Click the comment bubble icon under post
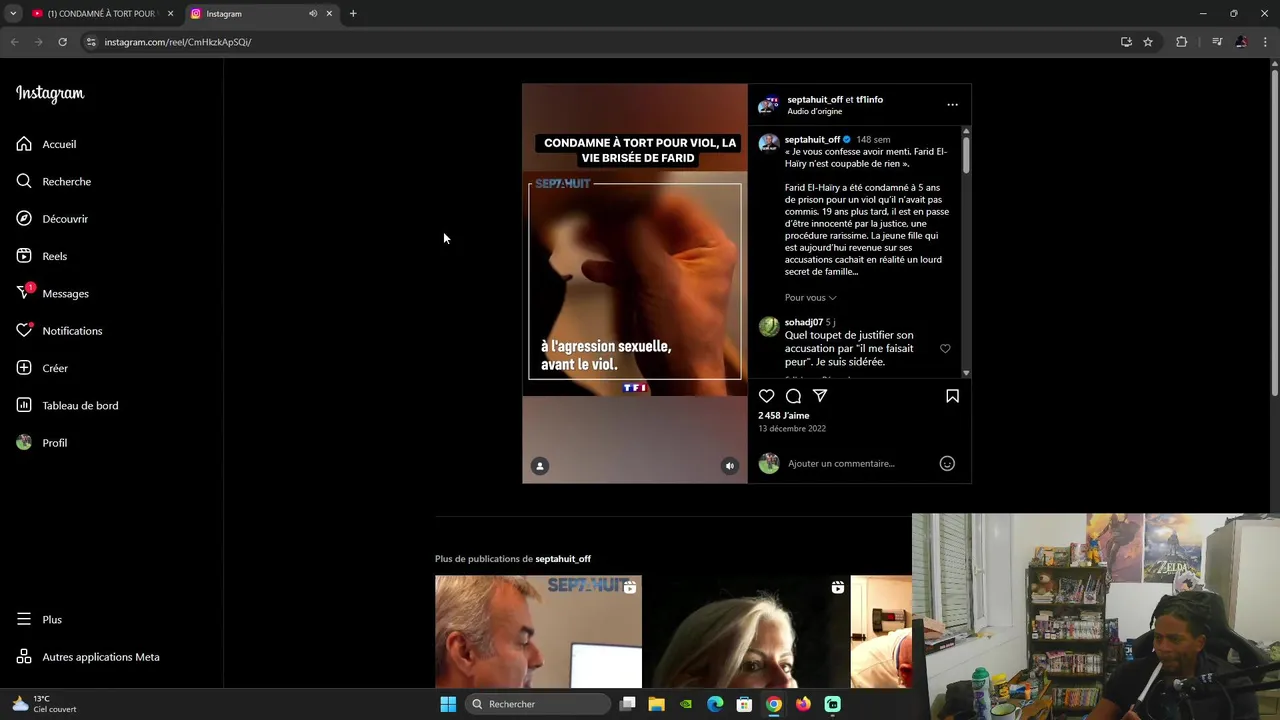This screenshot has width=1280, height=720. 793,396
